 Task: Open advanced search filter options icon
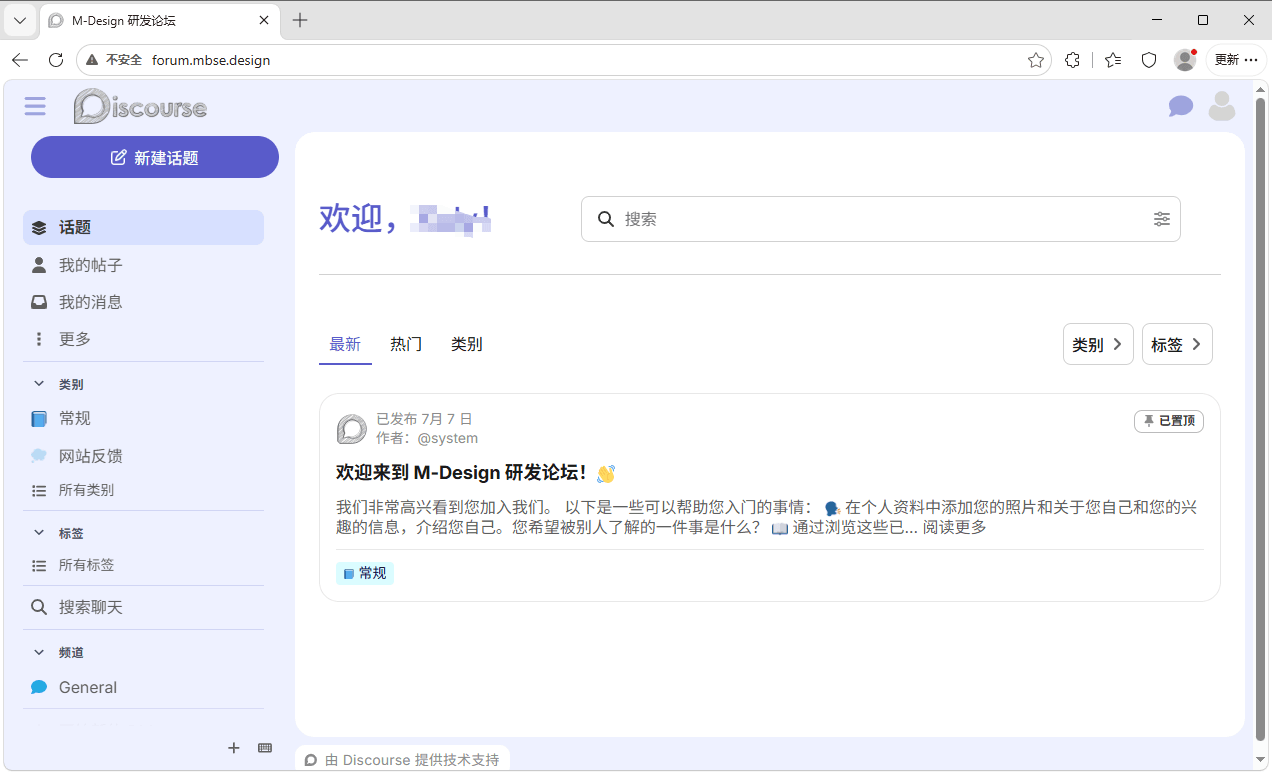(1161, 219)
